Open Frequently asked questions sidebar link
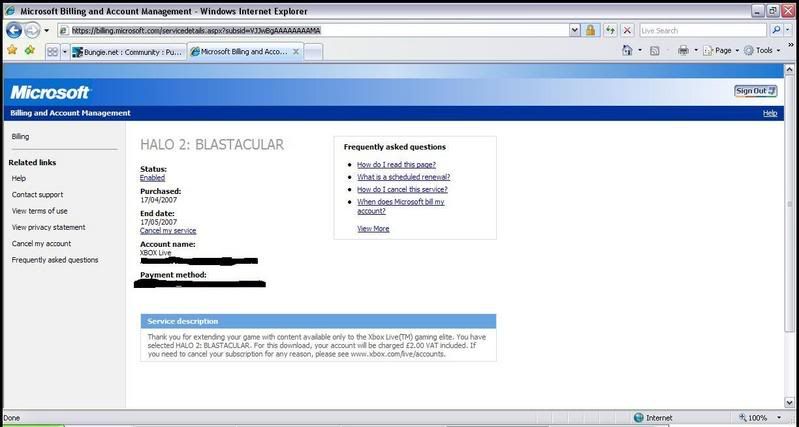The height and width of the screenshot is (427, 799). point(55,260)
